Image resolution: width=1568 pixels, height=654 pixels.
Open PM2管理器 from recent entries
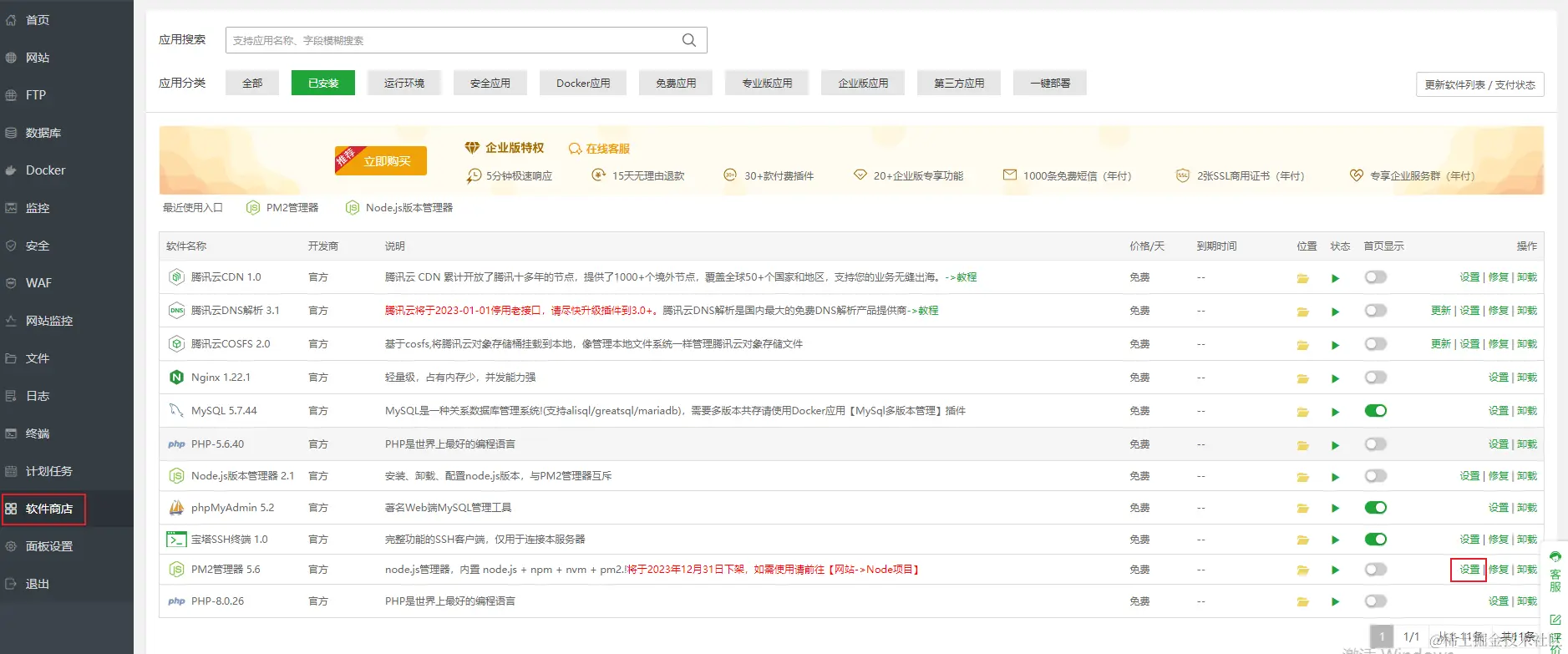[x=282, y=207]
